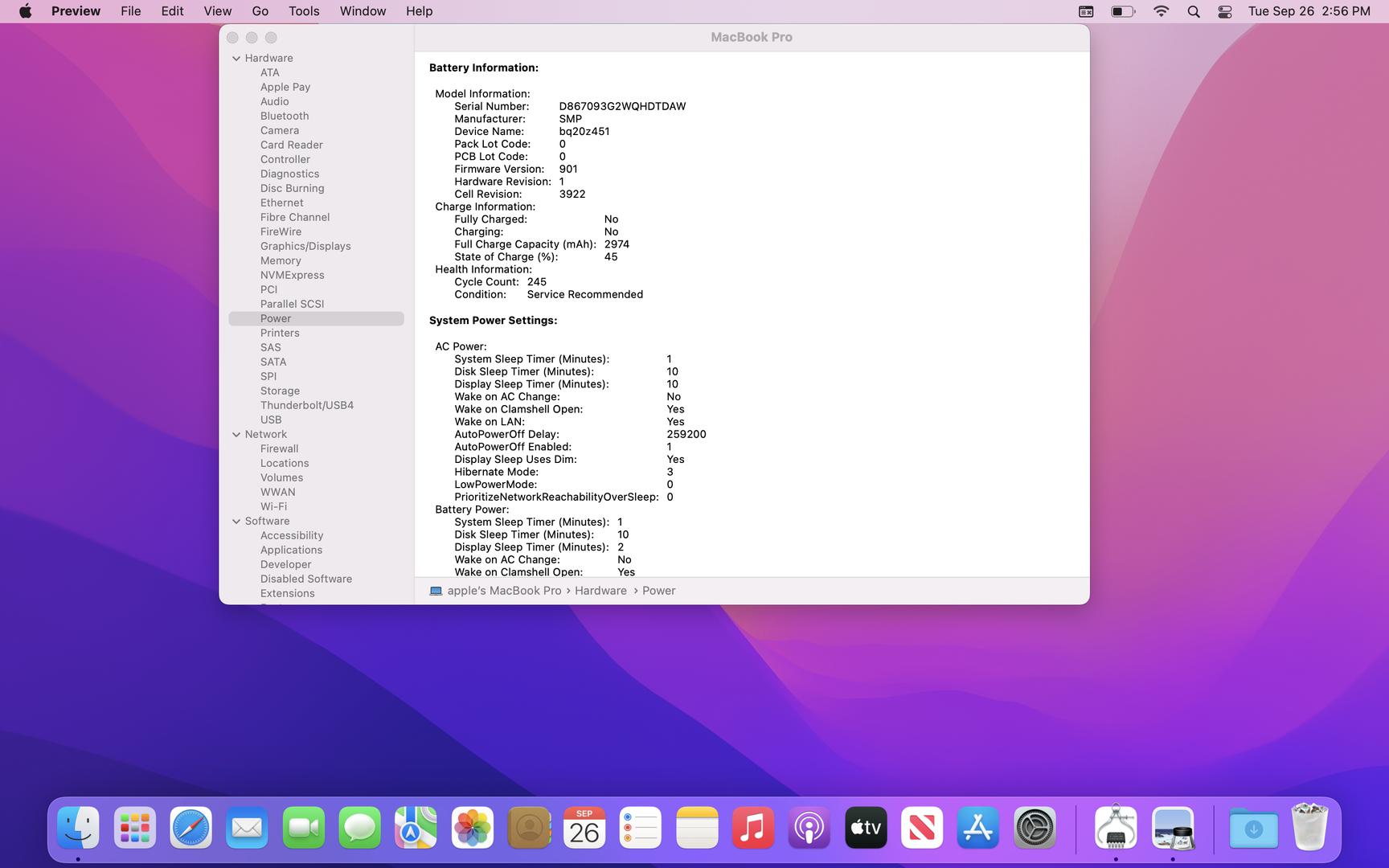Open Messages from the Dock

(359, 828)
